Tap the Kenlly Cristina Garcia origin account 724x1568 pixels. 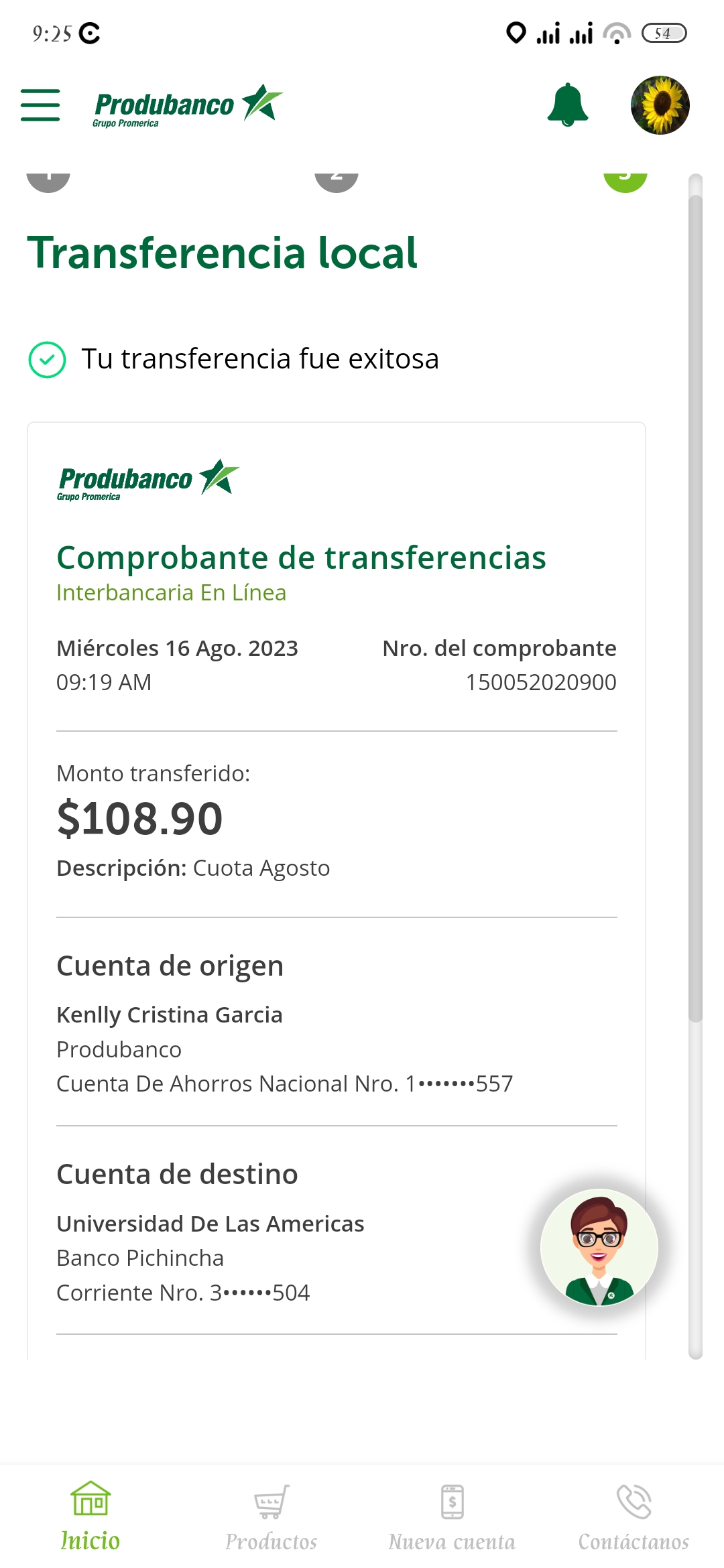tap(169, 1015)
